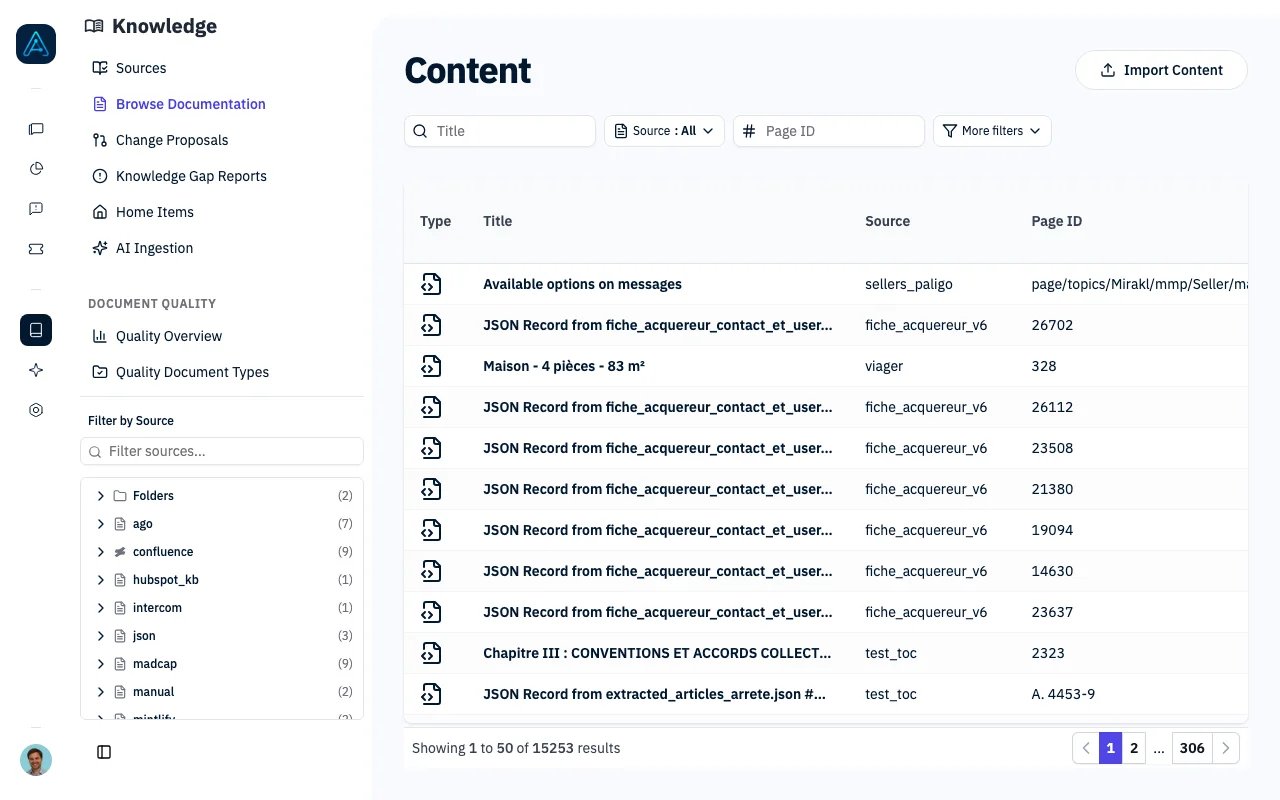Click next page arrow
The image size is (1280, 800).
click(x=1226, y=748)
